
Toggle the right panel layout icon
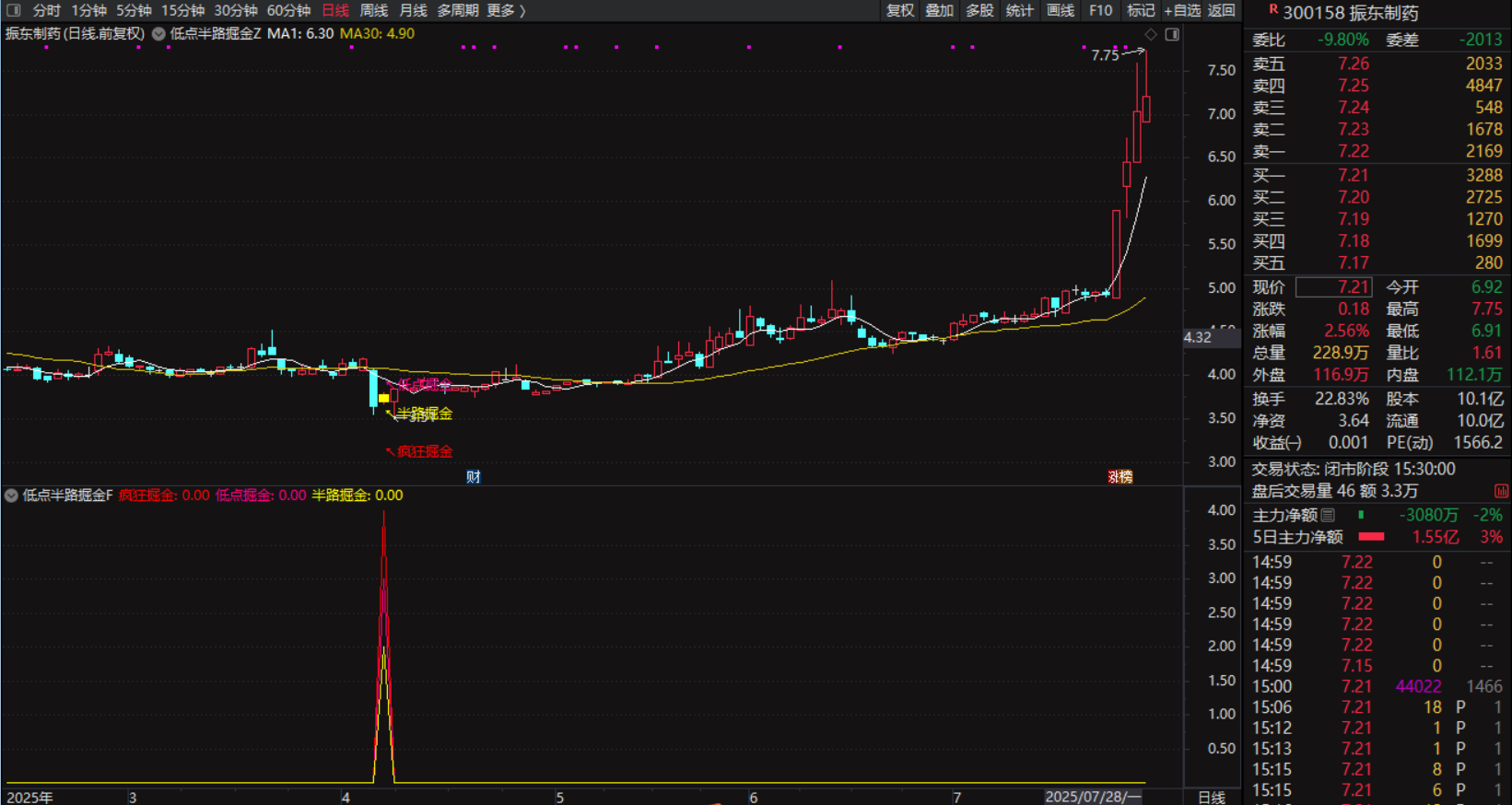1172,35
